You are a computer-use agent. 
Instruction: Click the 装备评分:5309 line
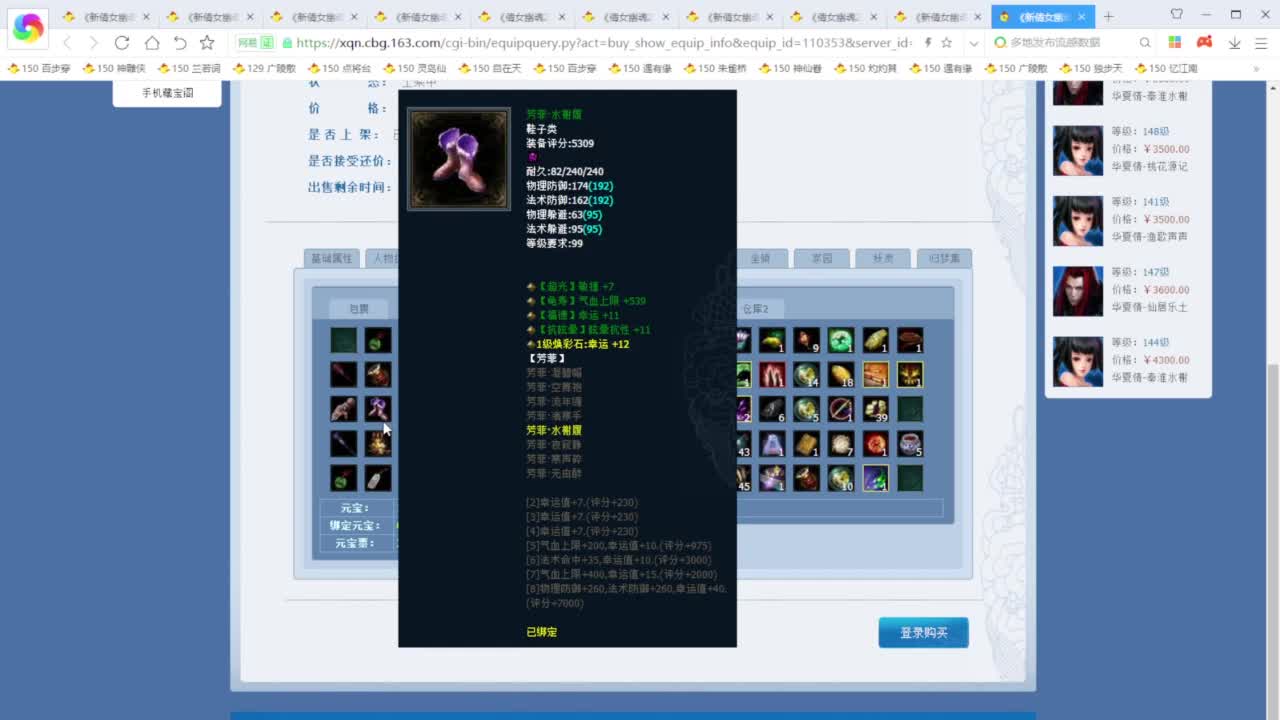click(x=560, y=144)
